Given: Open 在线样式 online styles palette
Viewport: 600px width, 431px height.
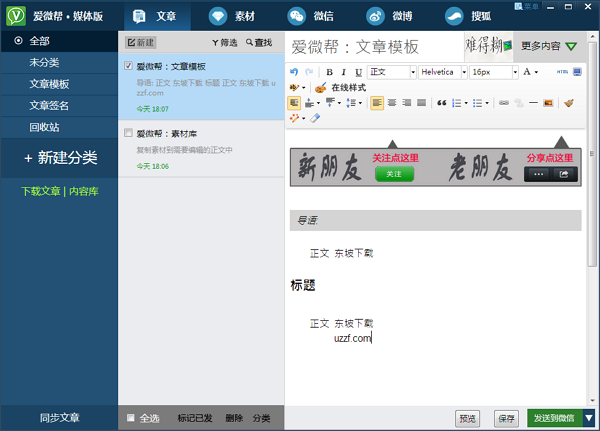Looking at the screenshot, I should point(340,88).
